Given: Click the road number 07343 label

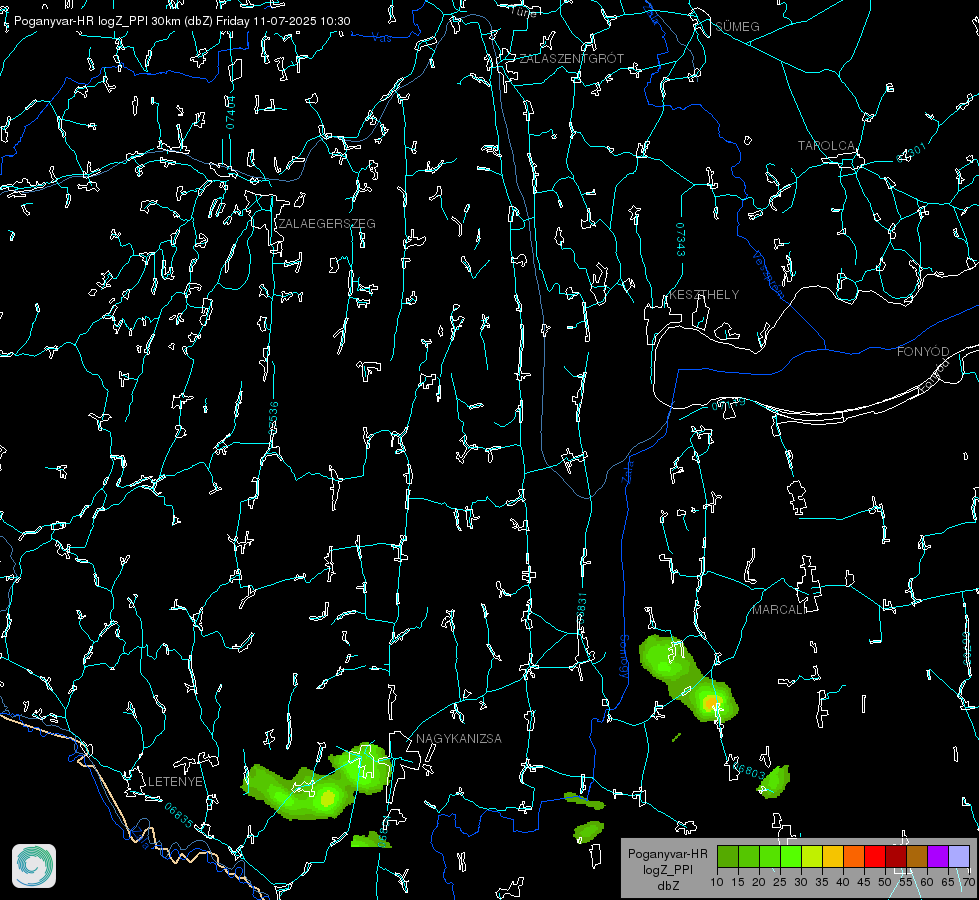Looking at the screenshot, I should point(681,239).
